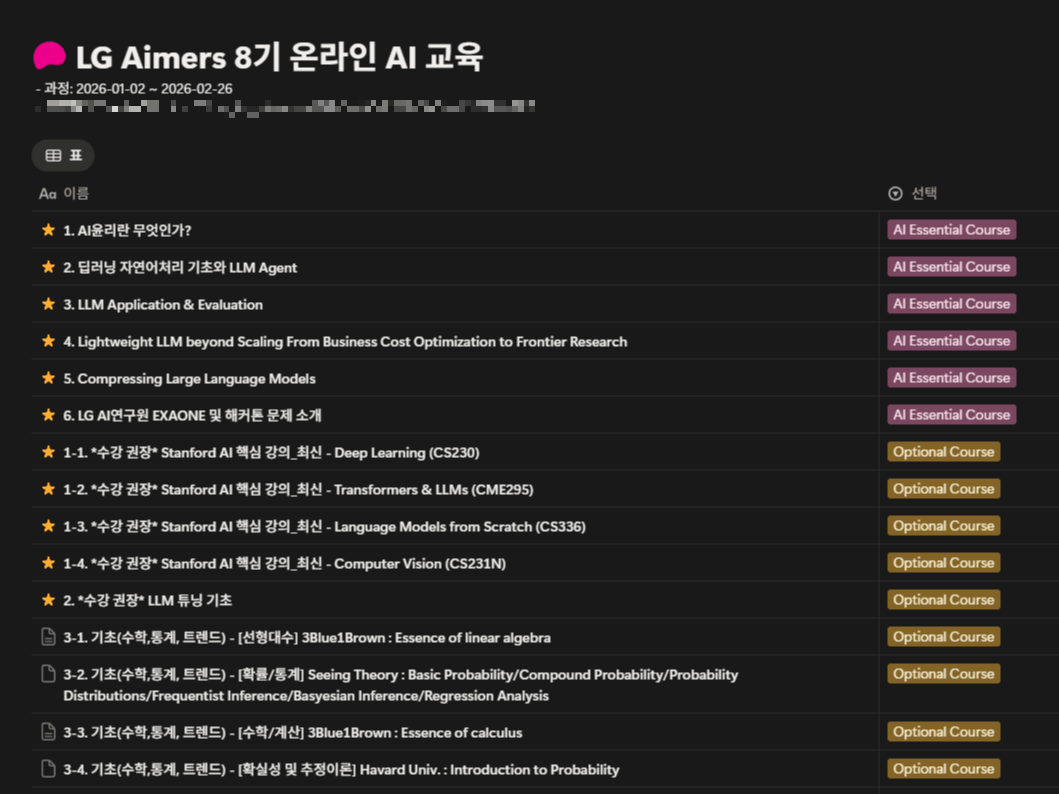
Task: Click star icon of 3. LLM Application & Evaluation
Action: click(x=48, y=305)
